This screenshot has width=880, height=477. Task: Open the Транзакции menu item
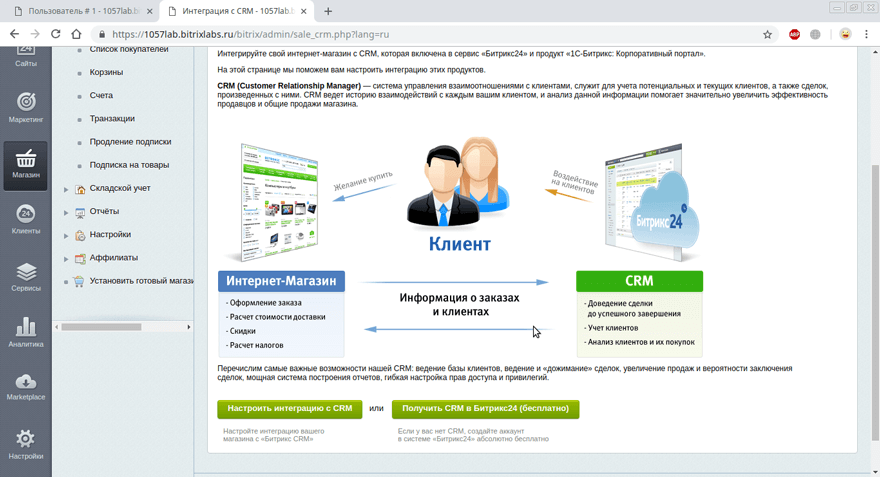(x=112, y=119)
